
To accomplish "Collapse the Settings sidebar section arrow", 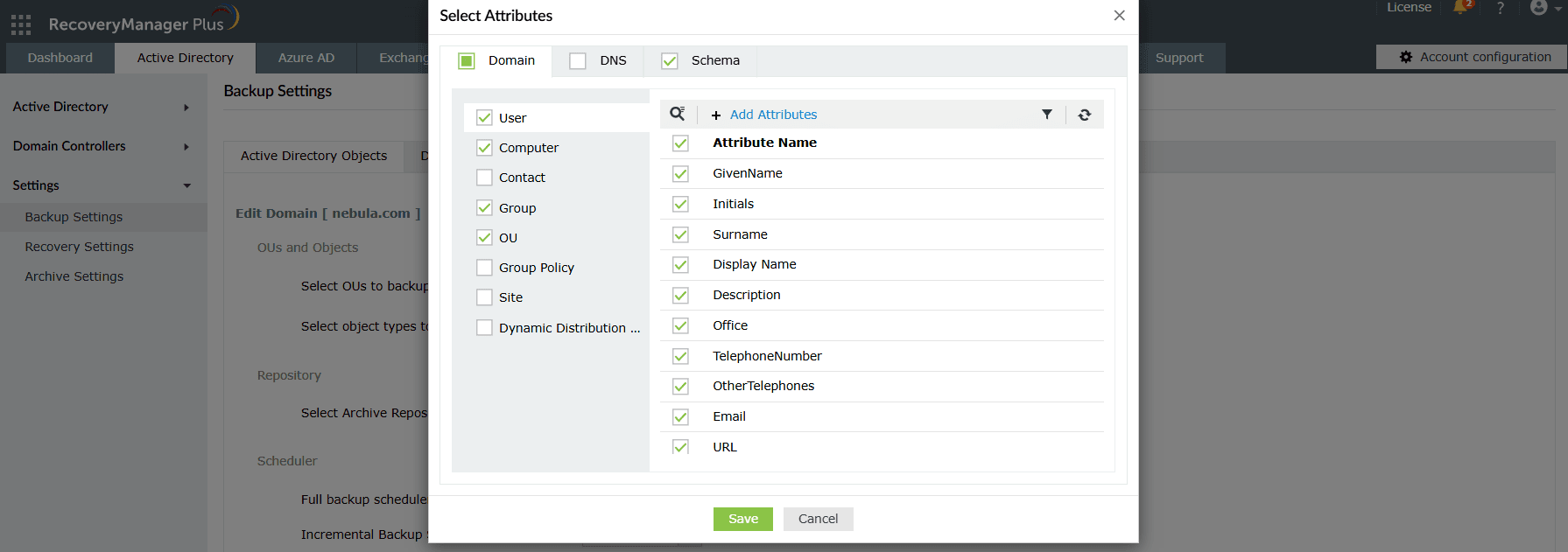I will pos(186,185).
